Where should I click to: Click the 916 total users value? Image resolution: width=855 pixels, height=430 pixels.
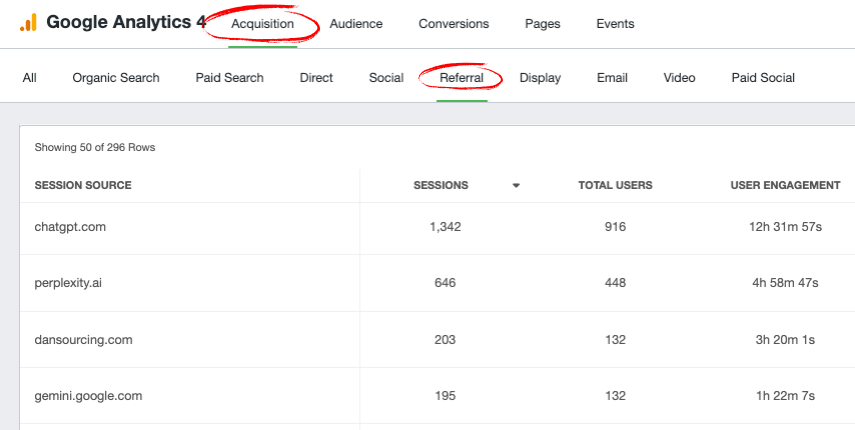[615, 227]
